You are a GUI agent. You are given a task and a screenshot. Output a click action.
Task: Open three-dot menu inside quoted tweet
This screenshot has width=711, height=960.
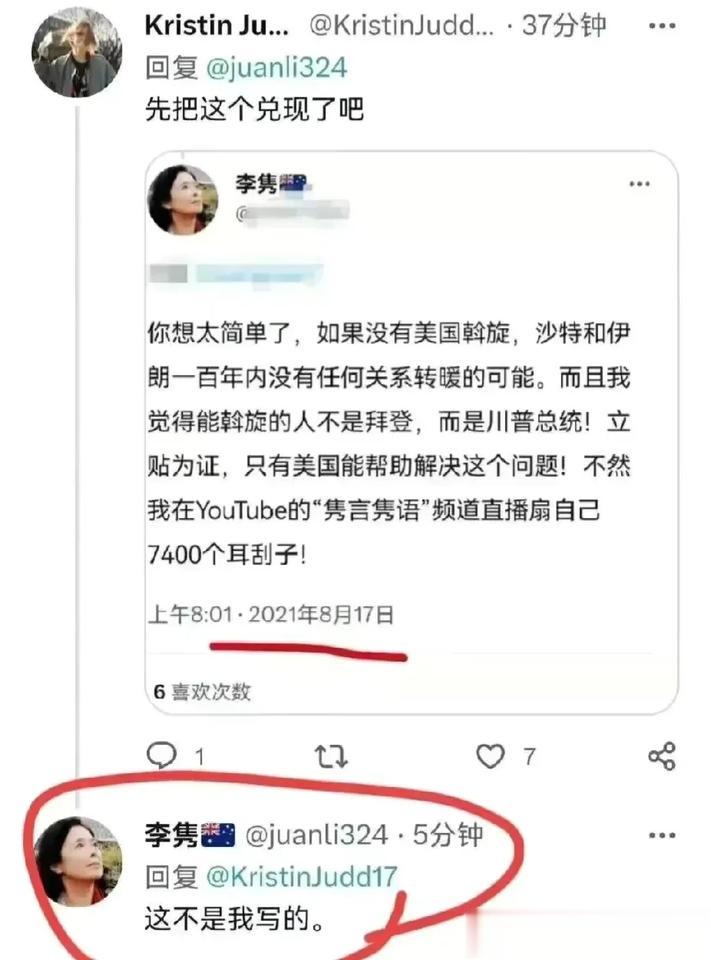coord(639,184)
